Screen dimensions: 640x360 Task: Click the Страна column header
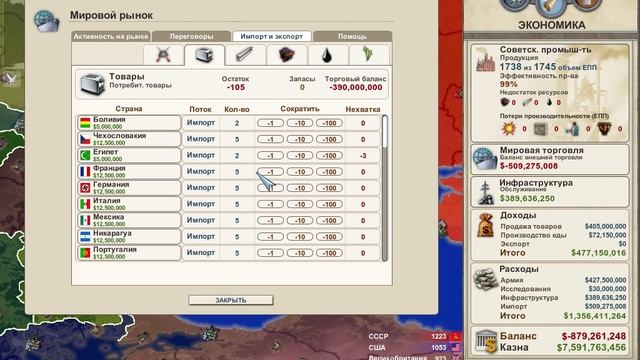coord(129,109)
